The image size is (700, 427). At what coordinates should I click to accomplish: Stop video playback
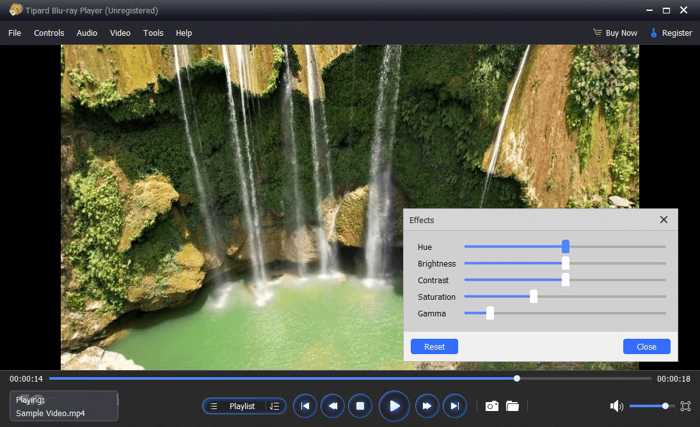(x=360, y=406)
